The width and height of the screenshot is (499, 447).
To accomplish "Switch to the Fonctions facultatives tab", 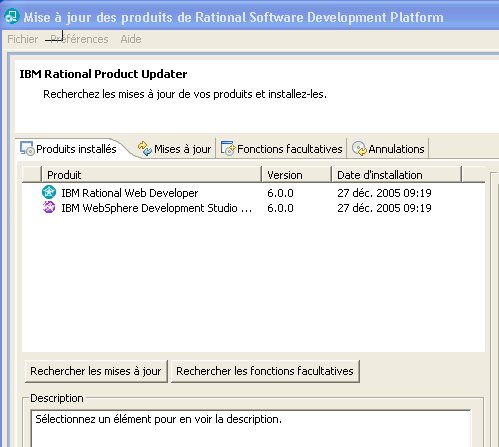I will [282, 149].
